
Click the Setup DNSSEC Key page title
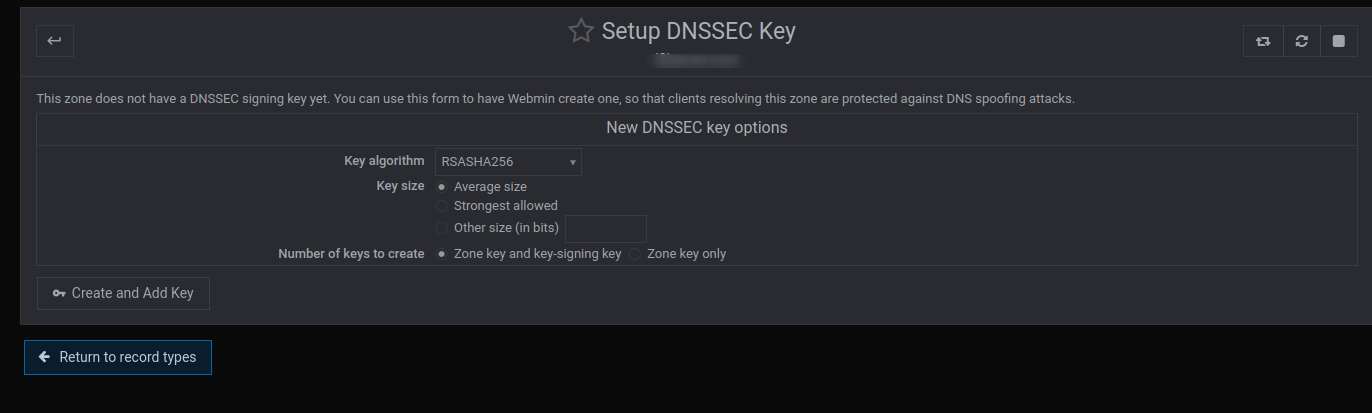point(699,31)
